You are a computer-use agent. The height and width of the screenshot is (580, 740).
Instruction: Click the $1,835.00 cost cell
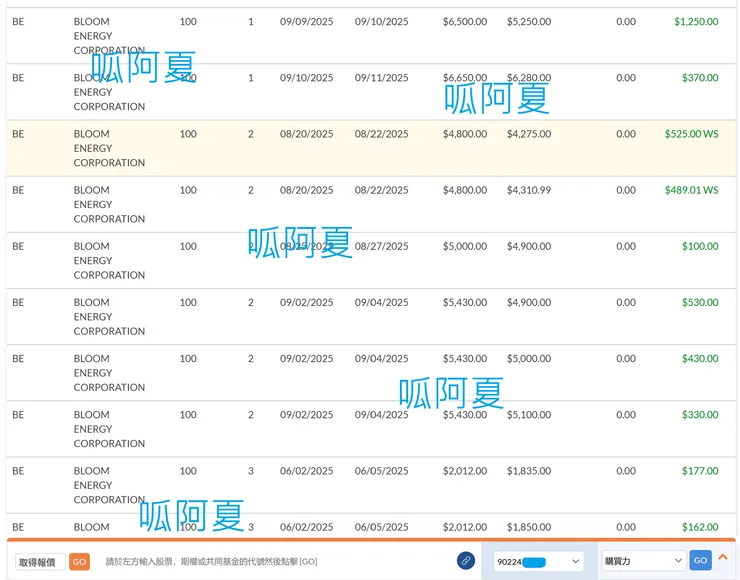(529, 471)
